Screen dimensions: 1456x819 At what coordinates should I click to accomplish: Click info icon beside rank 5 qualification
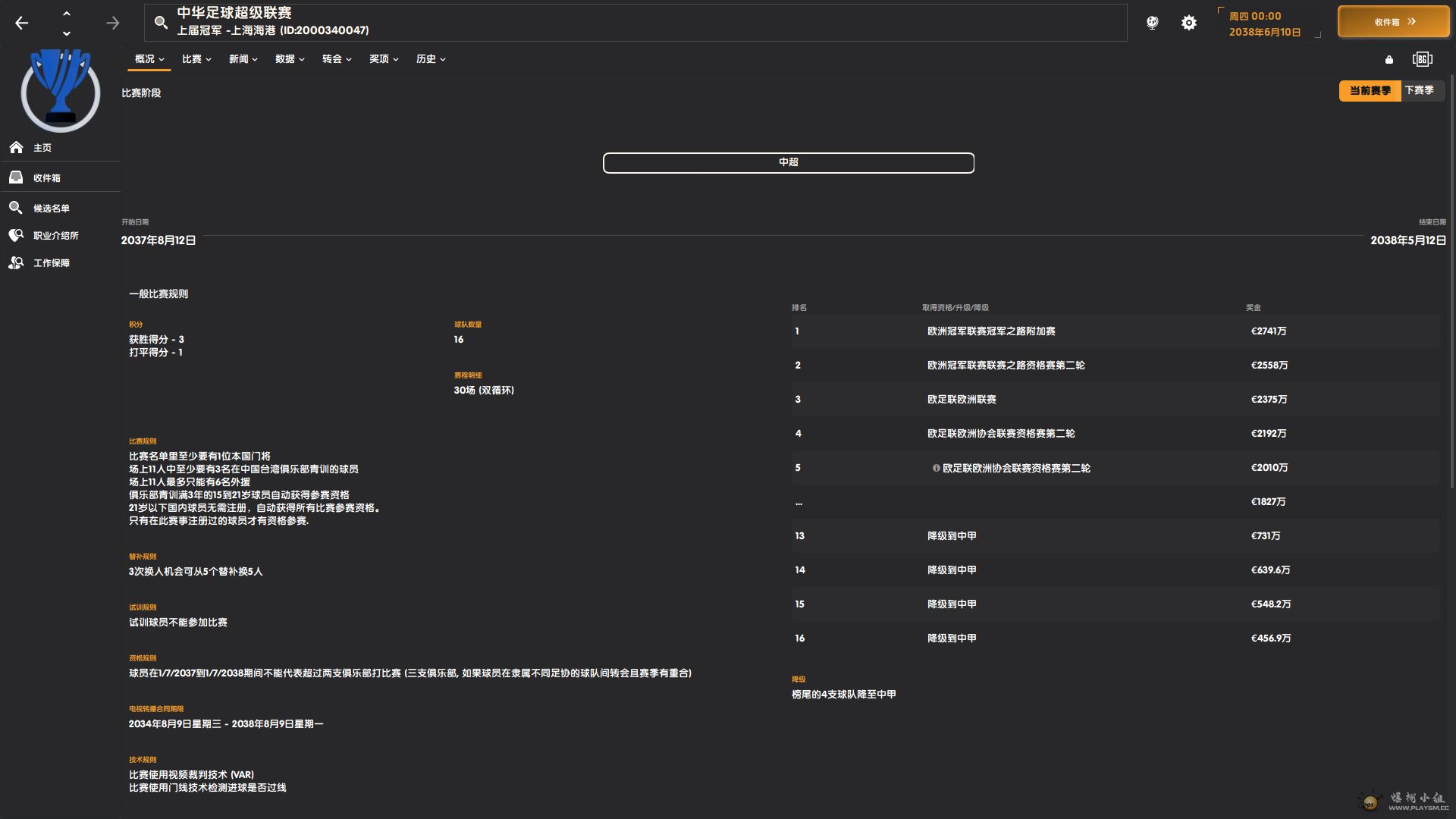tap(936, 468)
